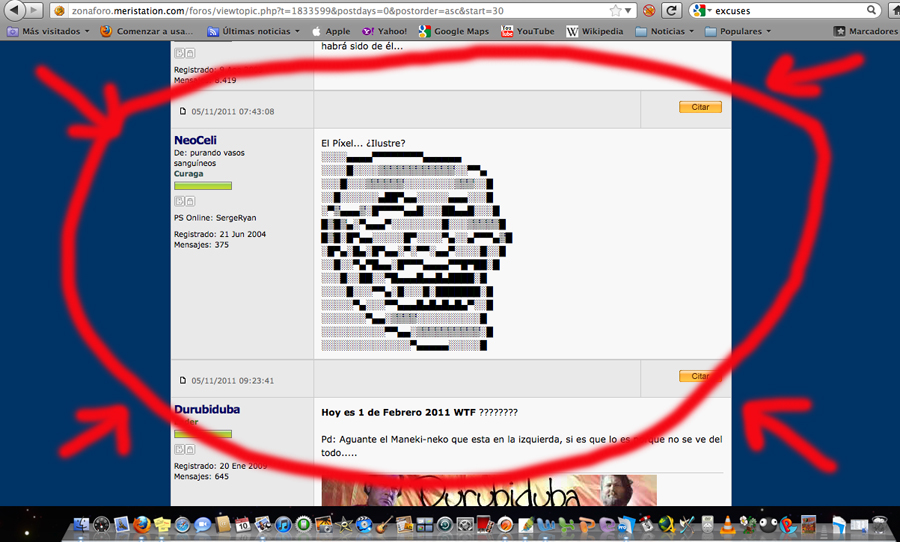Screen dimensions: 900x542
Task: Click the browser back arrow button
Action: pyautogui.click(x=12, y=10)
